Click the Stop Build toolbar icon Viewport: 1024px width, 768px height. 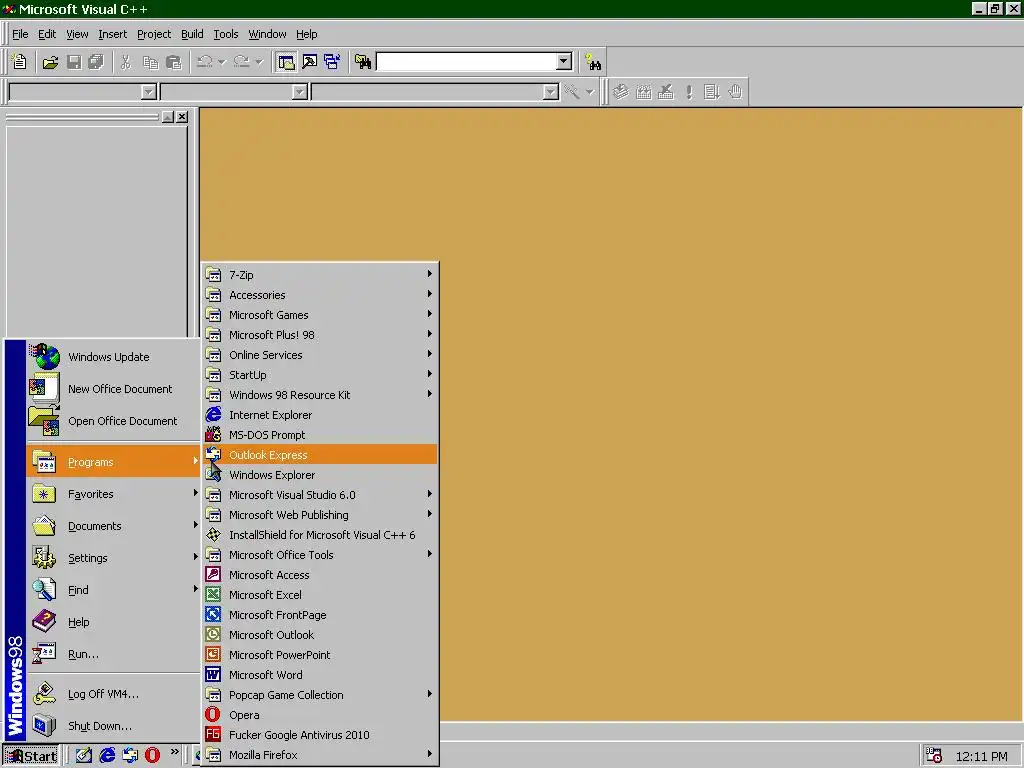point(665,92)
